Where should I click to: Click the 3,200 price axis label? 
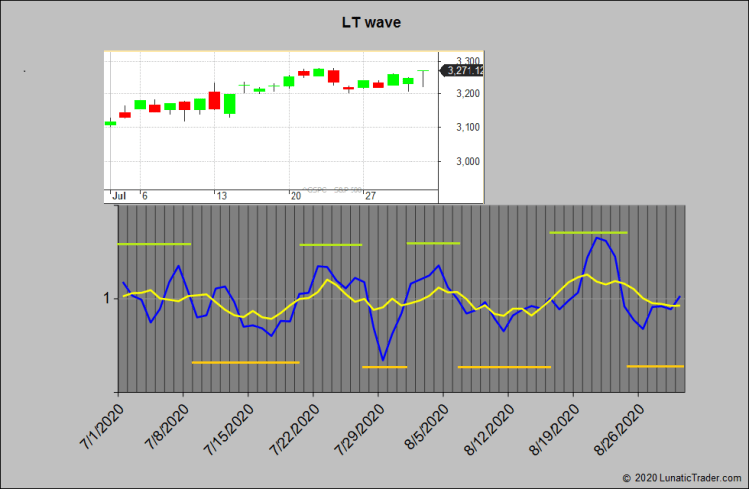coord(465,93)
